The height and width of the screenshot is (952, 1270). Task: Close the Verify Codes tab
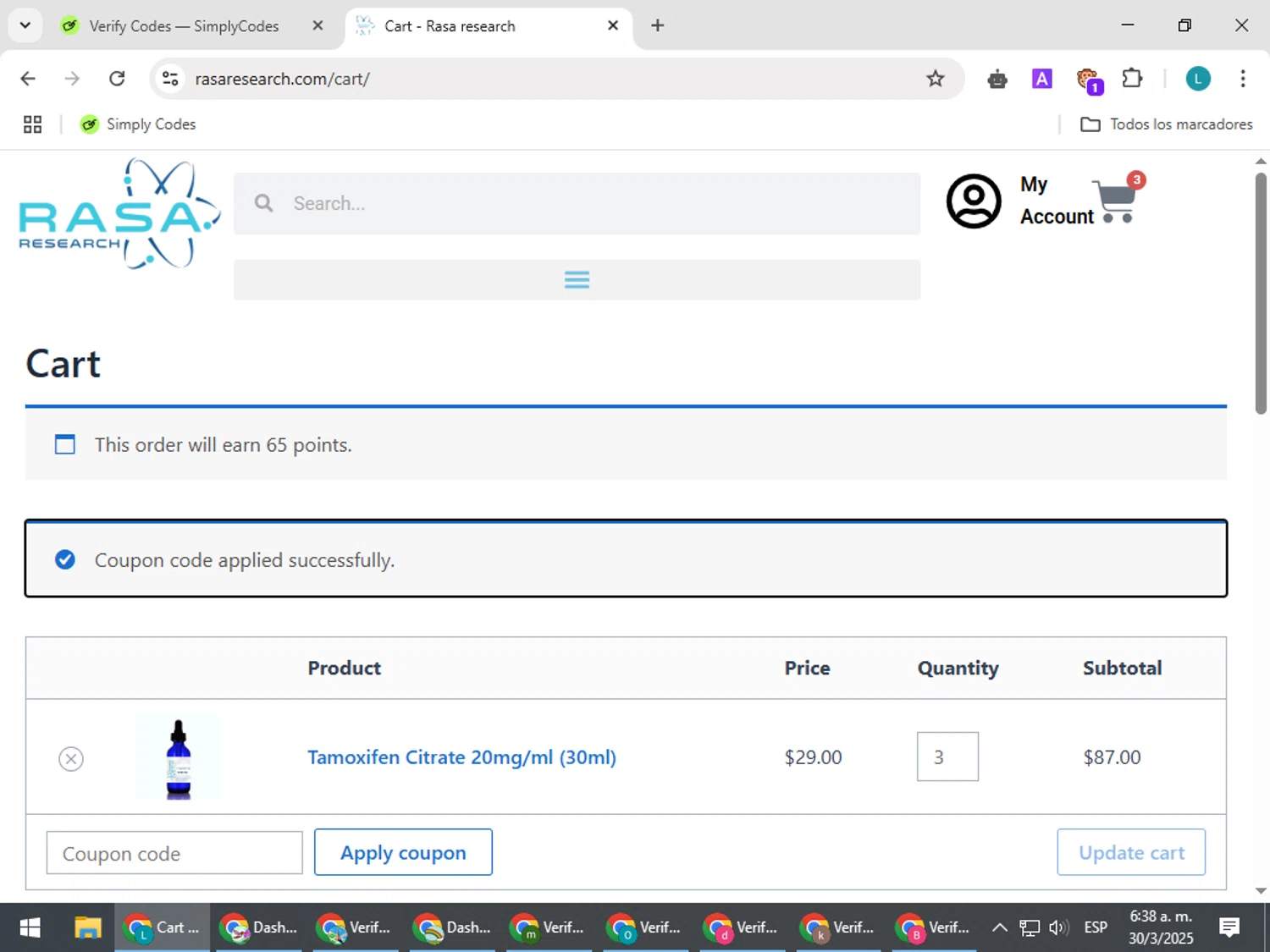click(317, 25)
